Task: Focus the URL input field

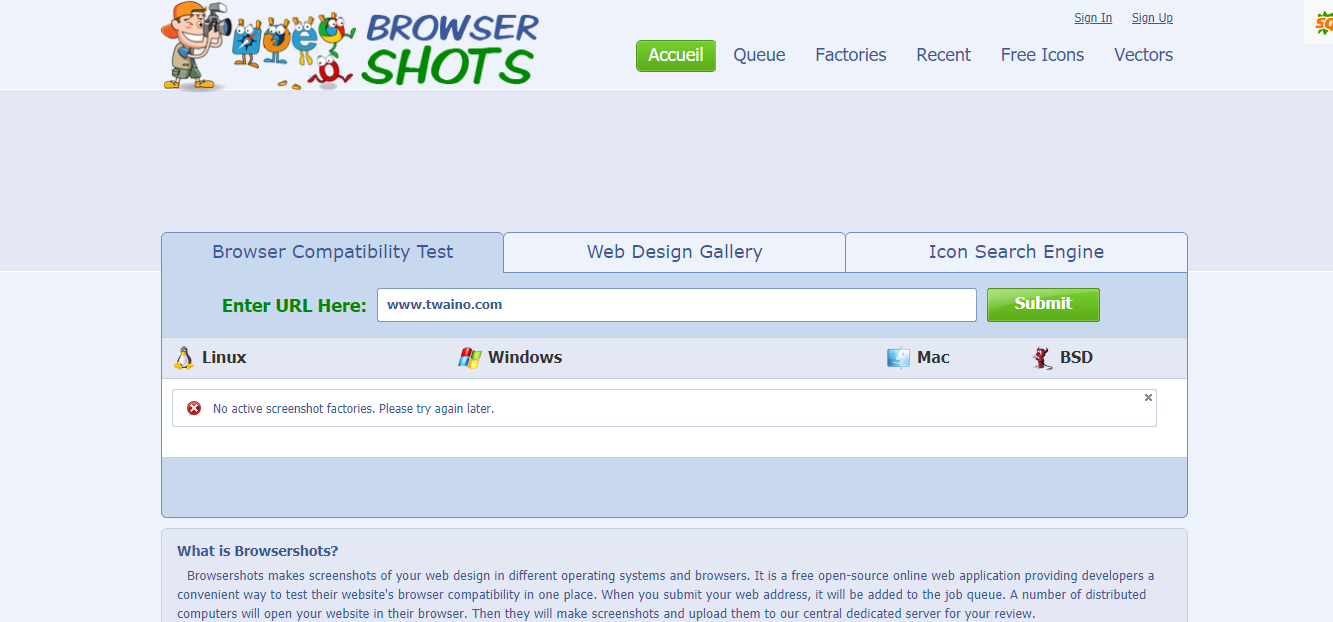Action: [x=676, y=305]
